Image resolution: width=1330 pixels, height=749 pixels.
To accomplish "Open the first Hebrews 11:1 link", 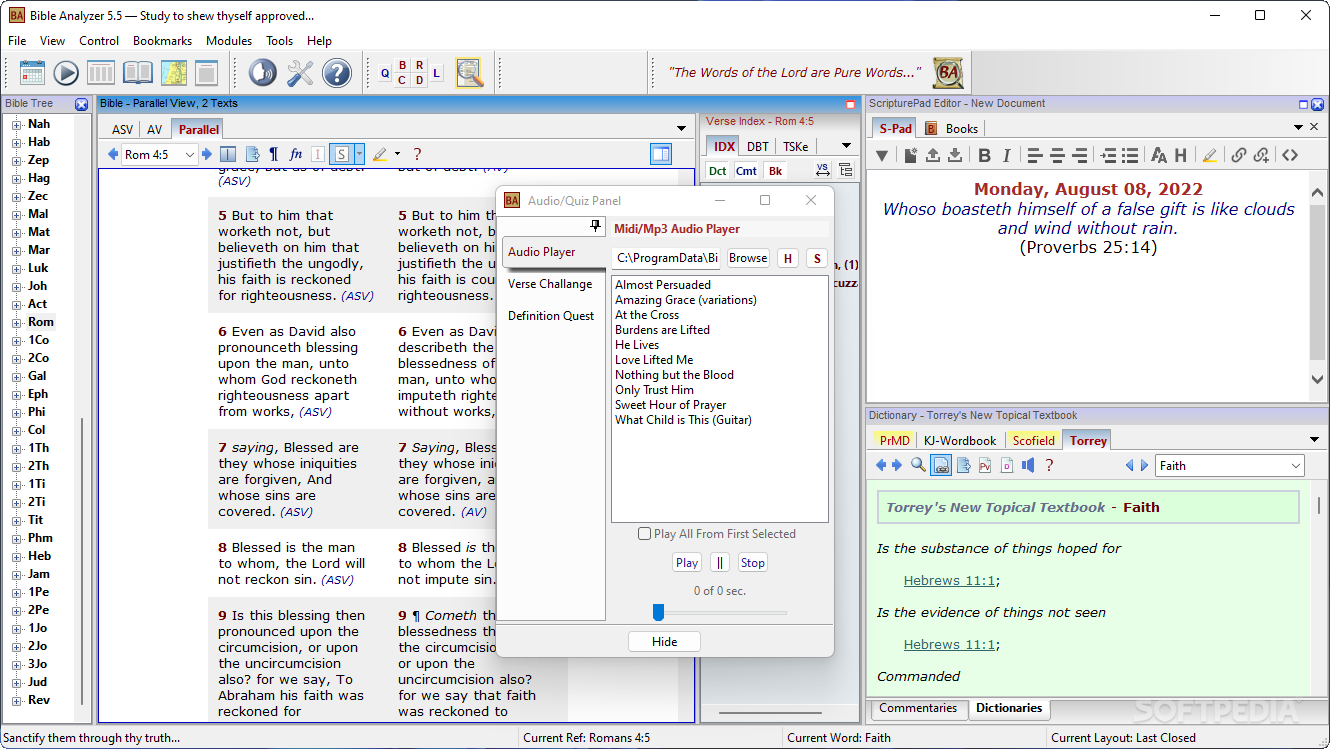I will tap(949, 581).
